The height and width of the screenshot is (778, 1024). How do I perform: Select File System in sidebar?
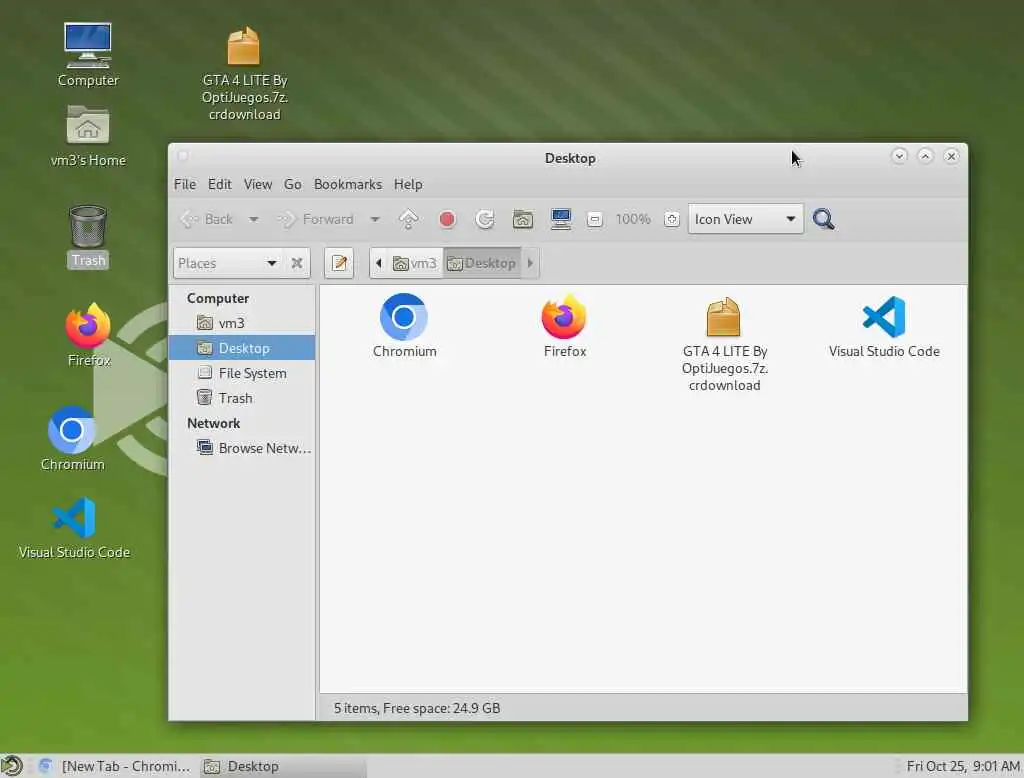pos(242,373)
